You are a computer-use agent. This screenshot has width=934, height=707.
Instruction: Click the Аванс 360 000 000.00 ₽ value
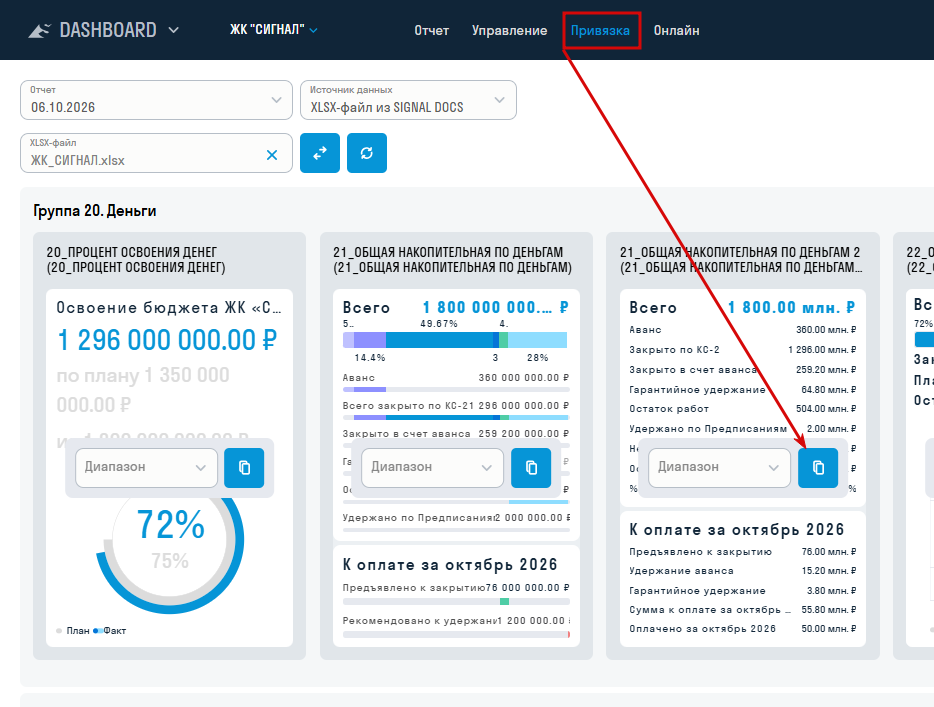(524, 378)
